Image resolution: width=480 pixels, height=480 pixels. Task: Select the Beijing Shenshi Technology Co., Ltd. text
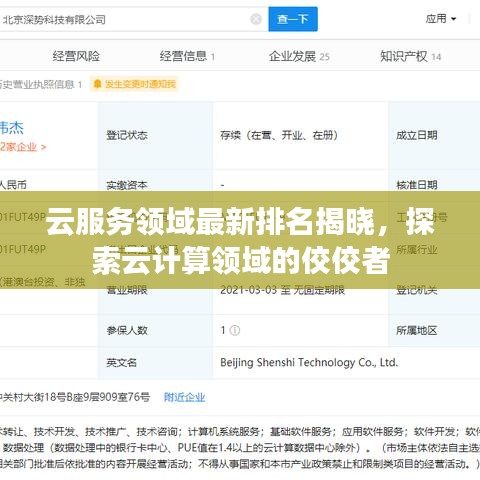point(309,362)
